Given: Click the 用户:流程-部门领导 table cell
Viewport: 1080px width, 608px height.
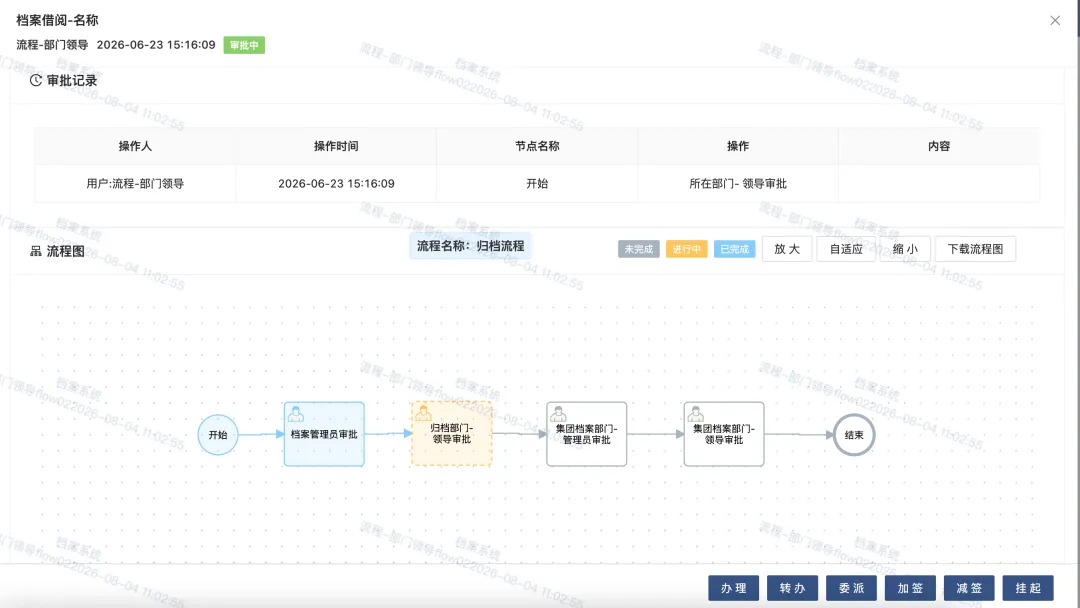Looking at the screenshot, I should [135, 184].
